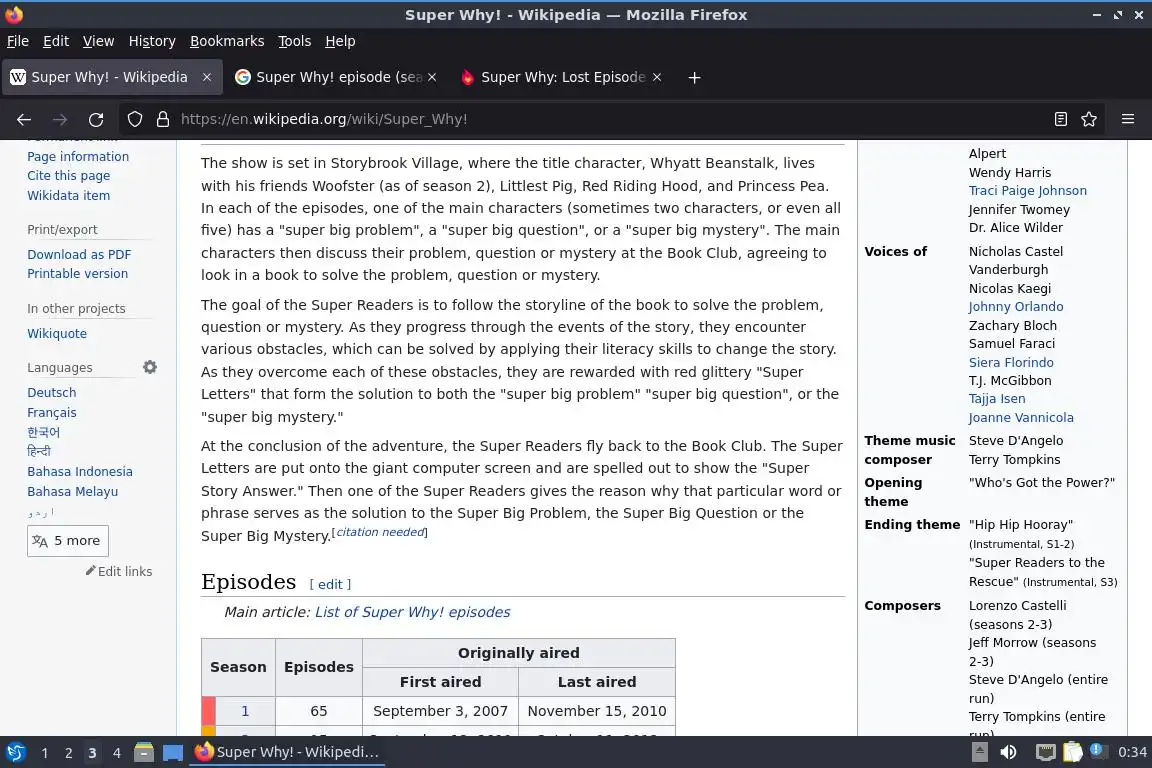Open a new tab with the plus button

point(694,77)
